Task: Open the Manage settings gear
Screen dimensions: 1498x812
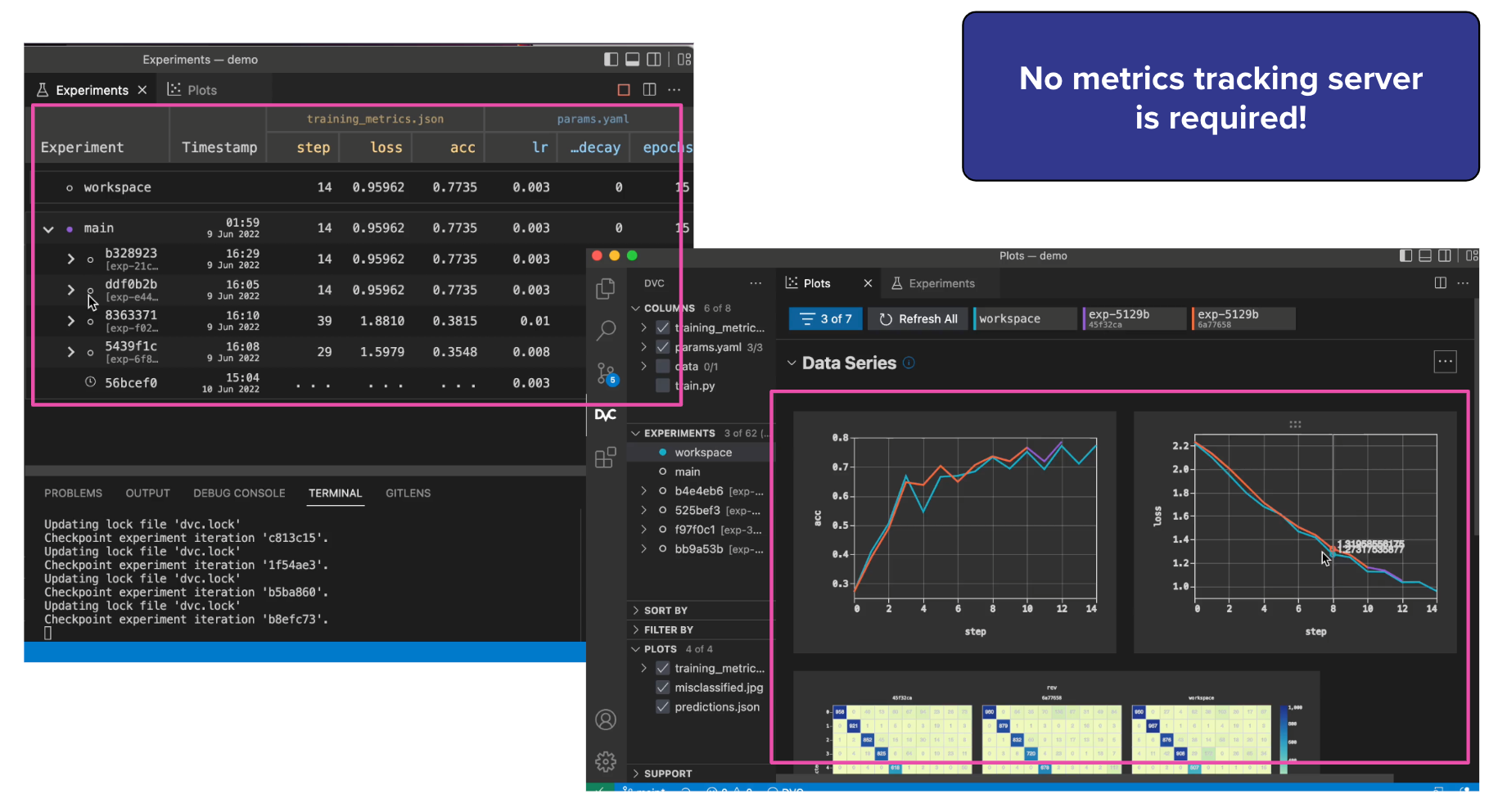Action: (x=606, y=762)
